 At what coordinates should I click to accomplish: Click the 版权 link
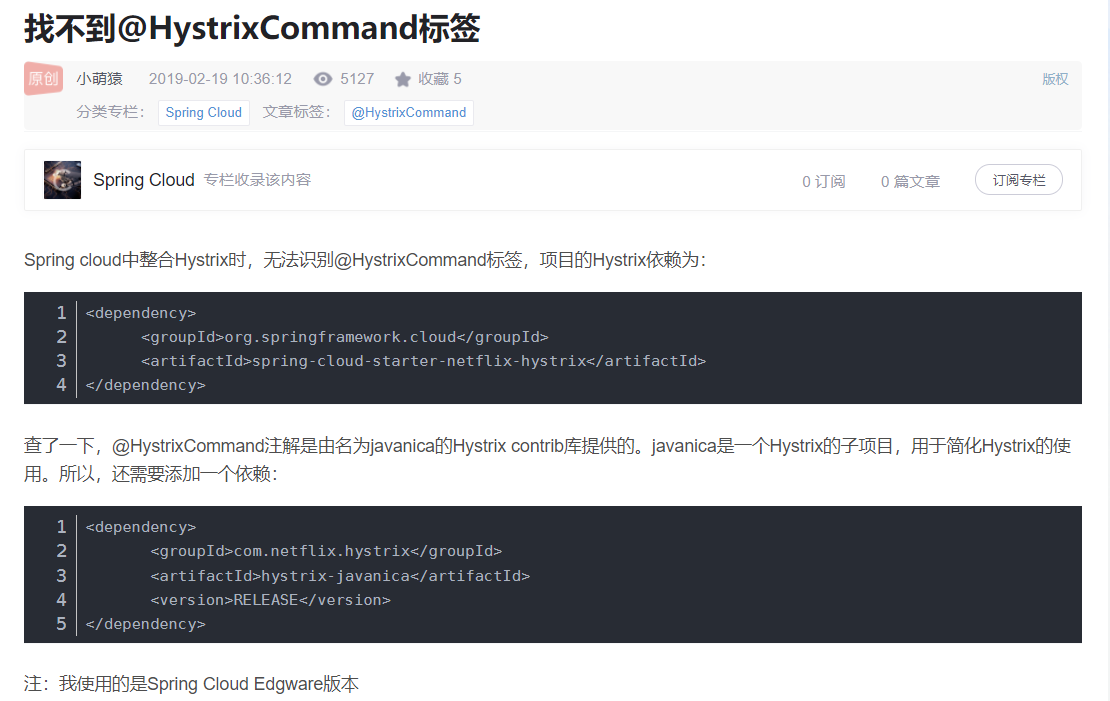1055,79
